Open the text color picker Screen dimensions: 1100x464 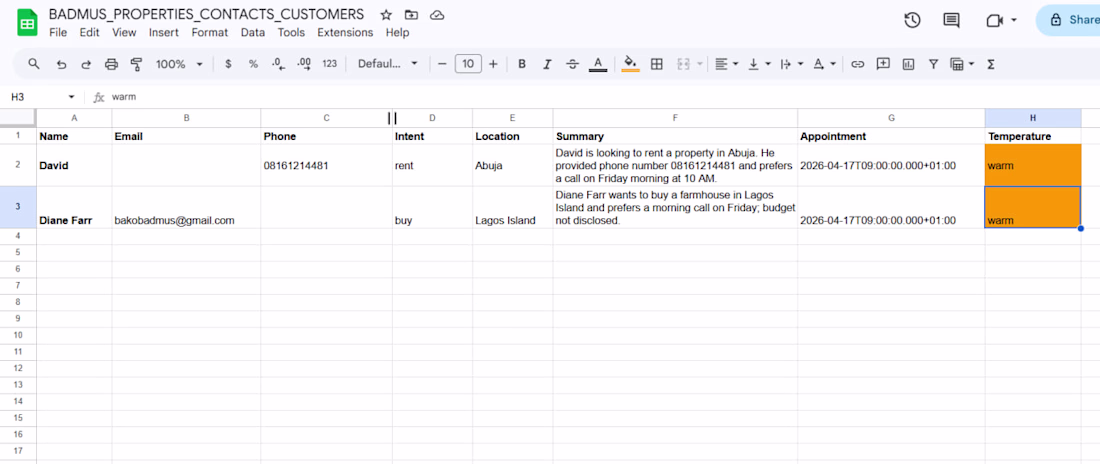tap(598, 64)
